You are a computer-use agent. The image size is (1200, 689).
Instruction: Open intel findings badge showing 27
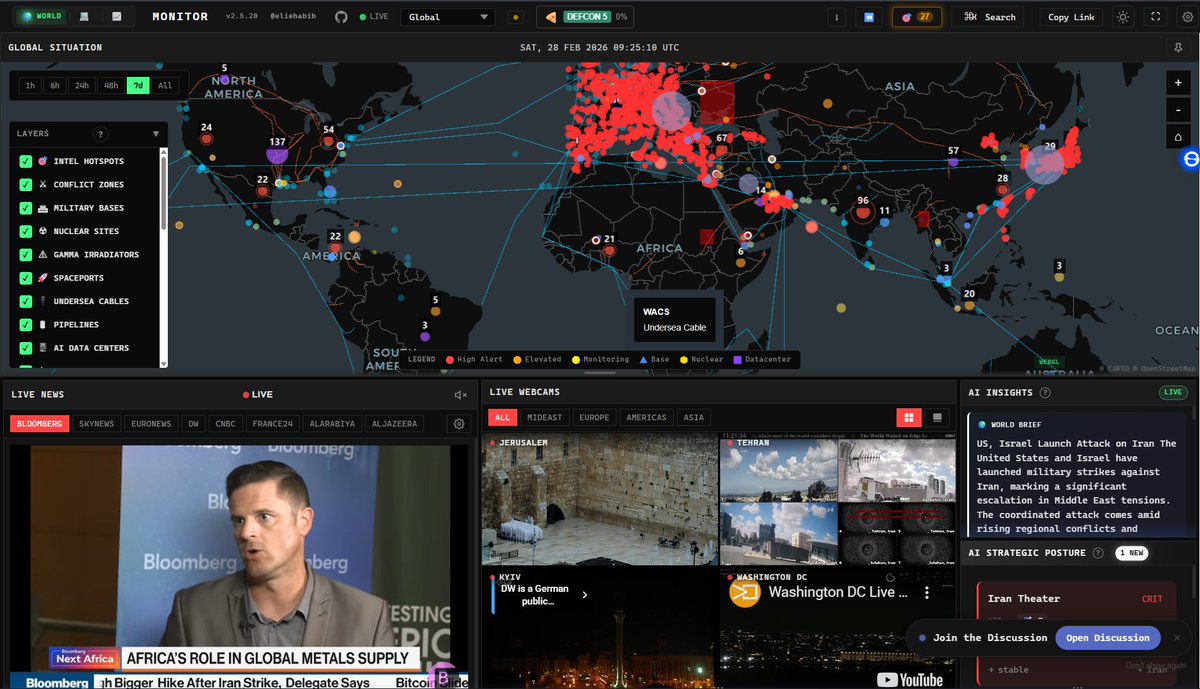coord(916,17)
